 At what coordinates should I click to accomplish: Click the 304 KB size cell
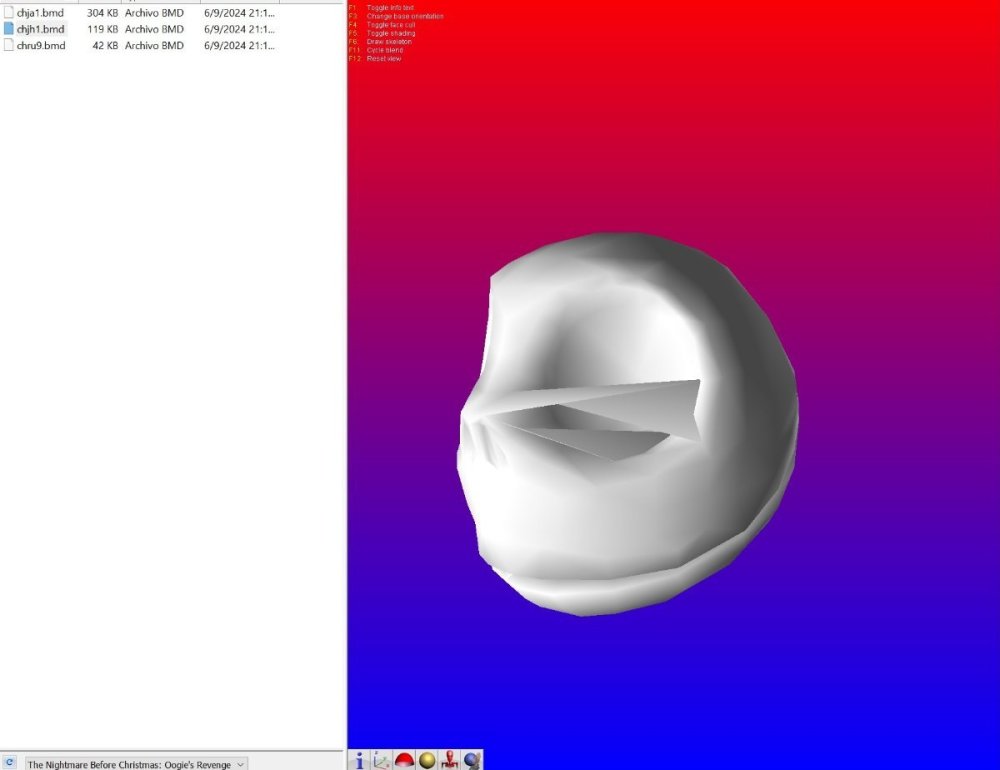point(102,13)
